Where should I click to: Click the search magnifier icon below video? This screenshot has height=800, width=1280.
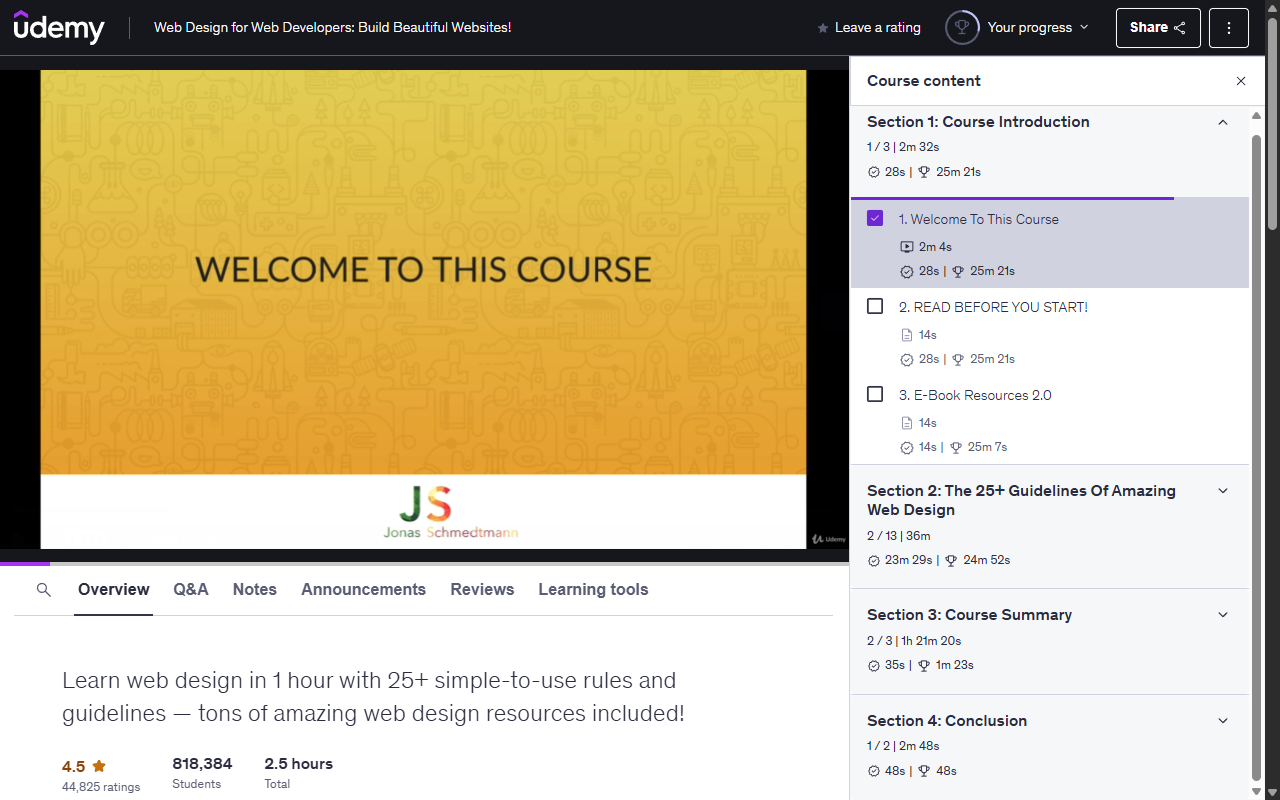tap(43, 590)
